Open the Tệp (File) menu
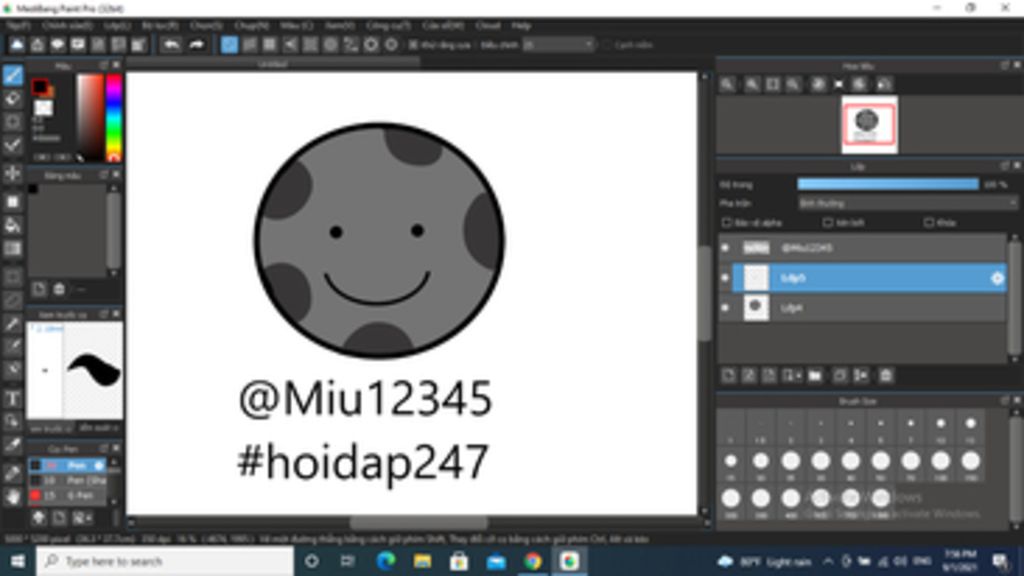Image resolution: width=1024 pixels, height=576 pixels. (x=18, y=25)
